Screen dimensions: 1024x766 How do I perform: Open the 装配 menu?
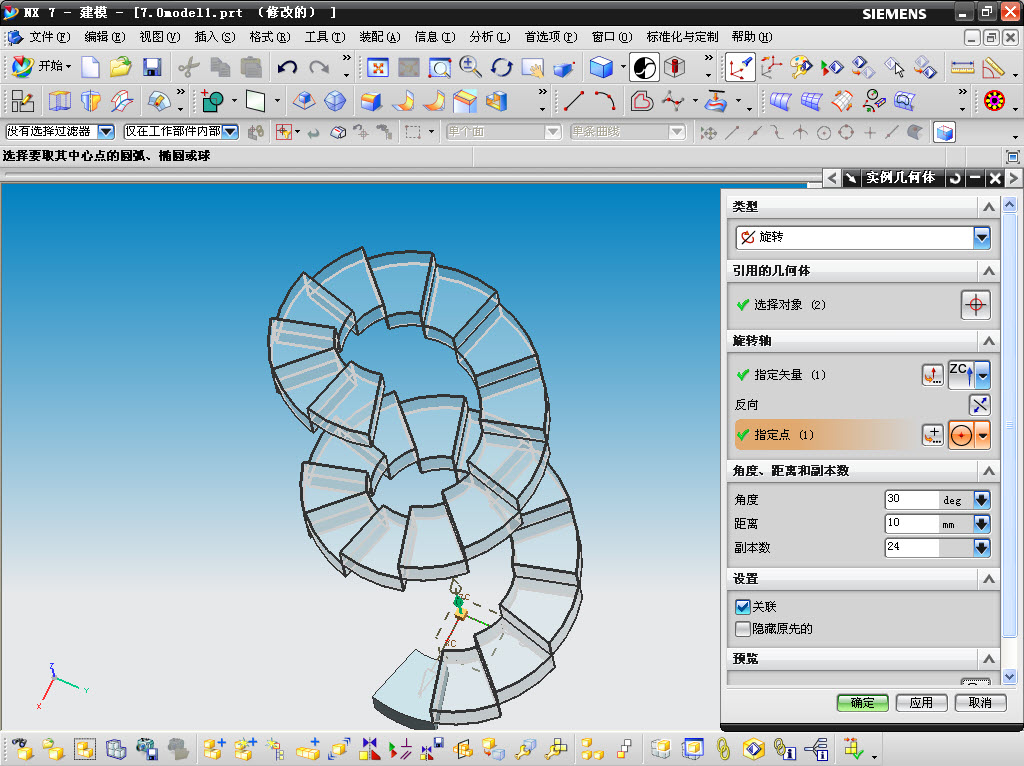379,37
